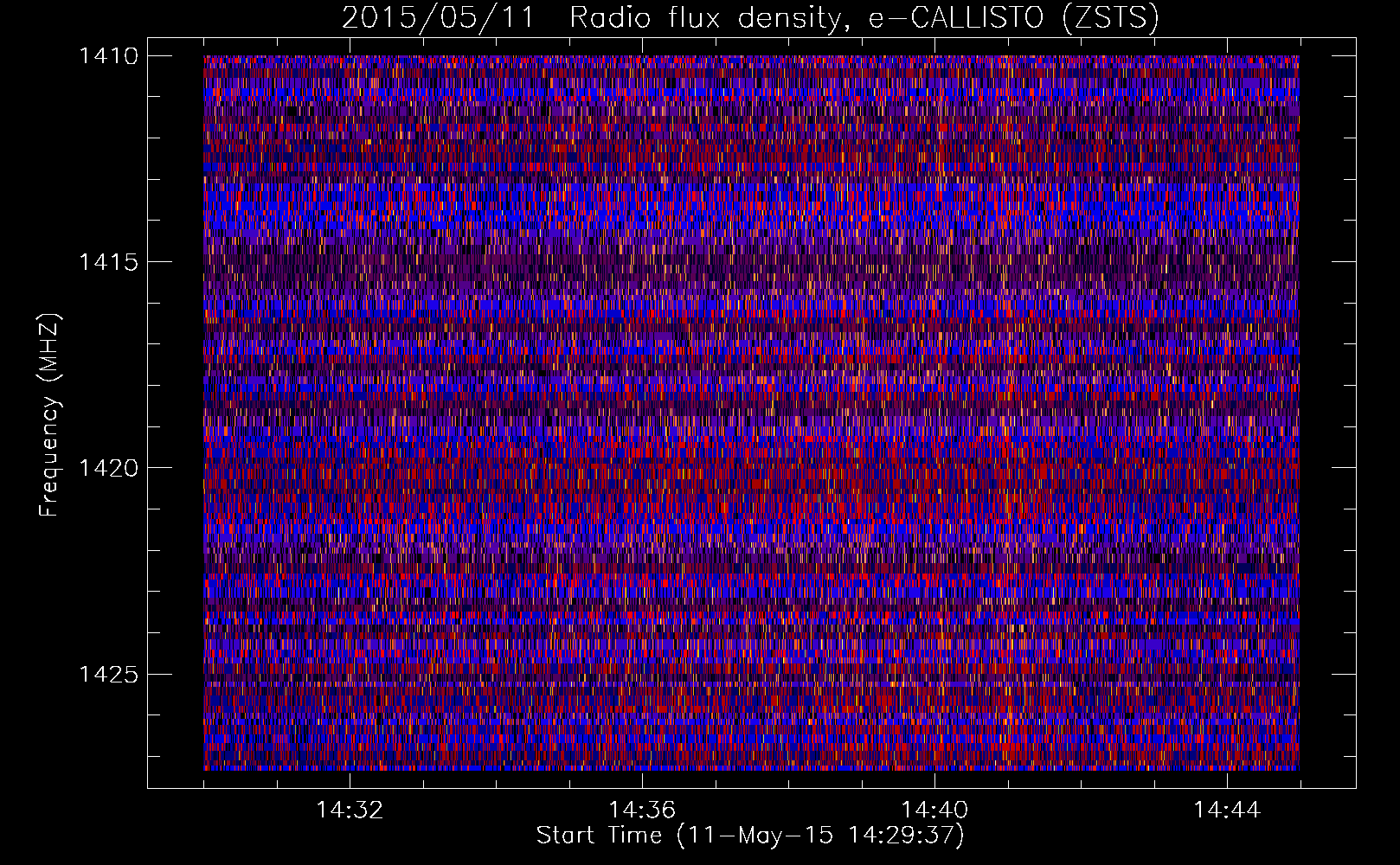Click the "Frequency (MHZ)" axis label

tap(49, 415)
